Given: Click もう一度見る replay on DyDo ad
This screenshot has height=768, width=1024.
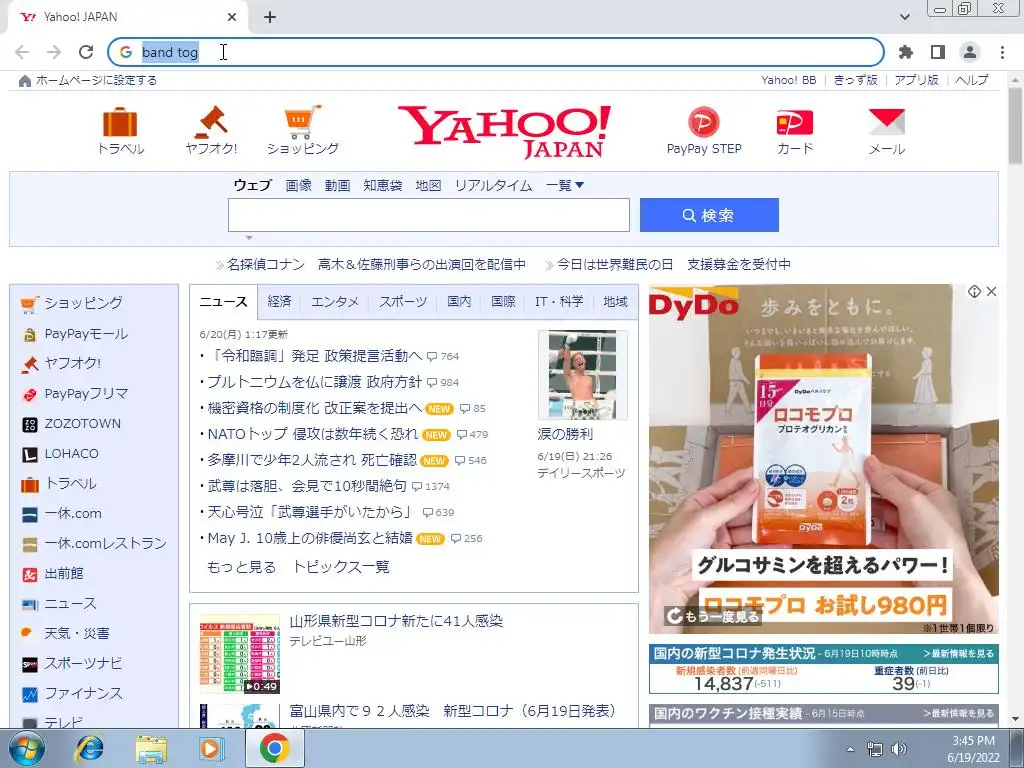Looking at the screenshot, I should click(x=712, y=616).
